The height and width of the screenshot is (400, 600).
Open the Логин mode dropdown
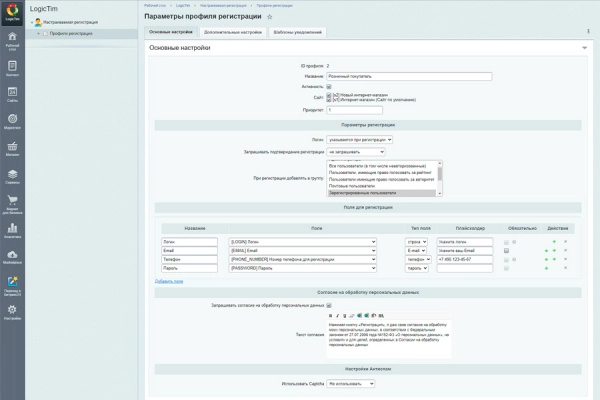[x=359, y=140]
